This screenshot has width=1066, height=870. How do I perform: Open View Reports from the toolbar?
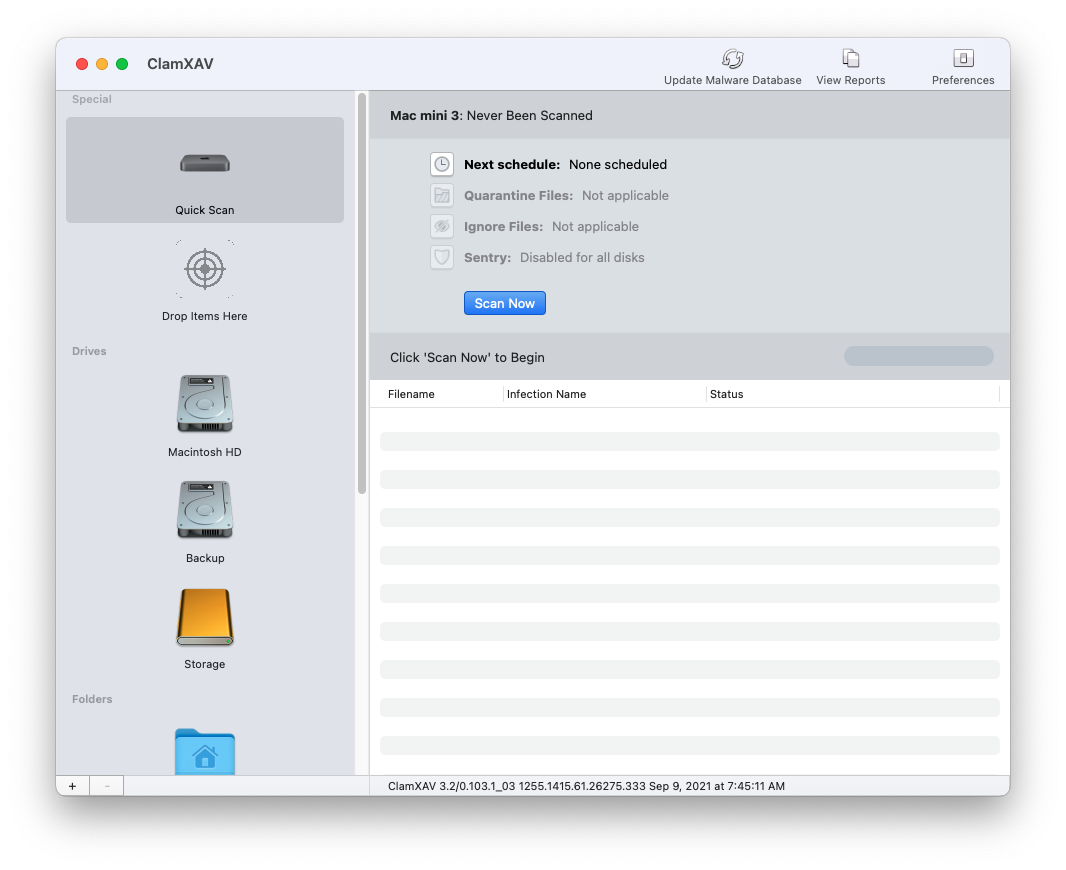[850, 59]
